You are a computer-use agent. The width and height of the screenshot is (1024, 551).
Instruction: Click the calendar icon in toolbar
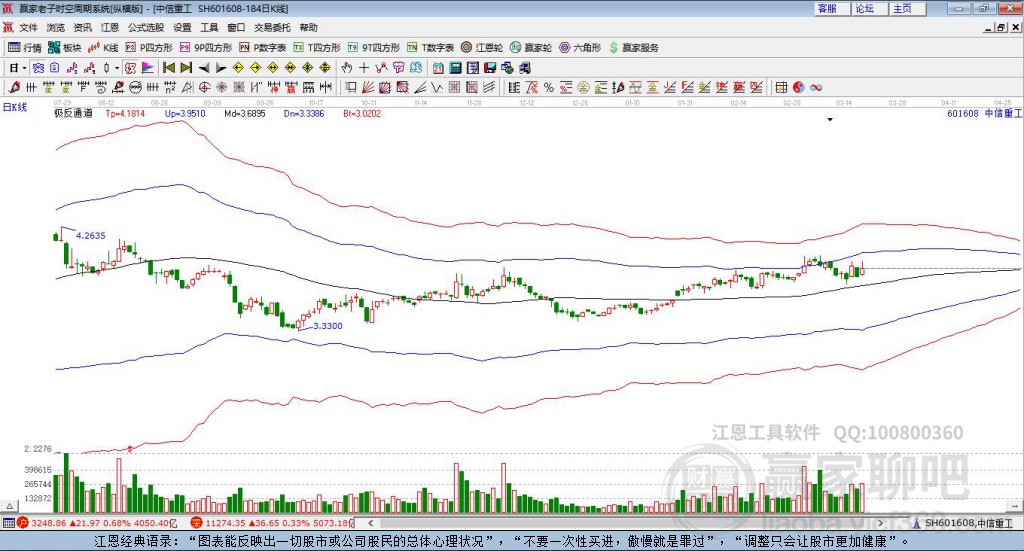438,68
